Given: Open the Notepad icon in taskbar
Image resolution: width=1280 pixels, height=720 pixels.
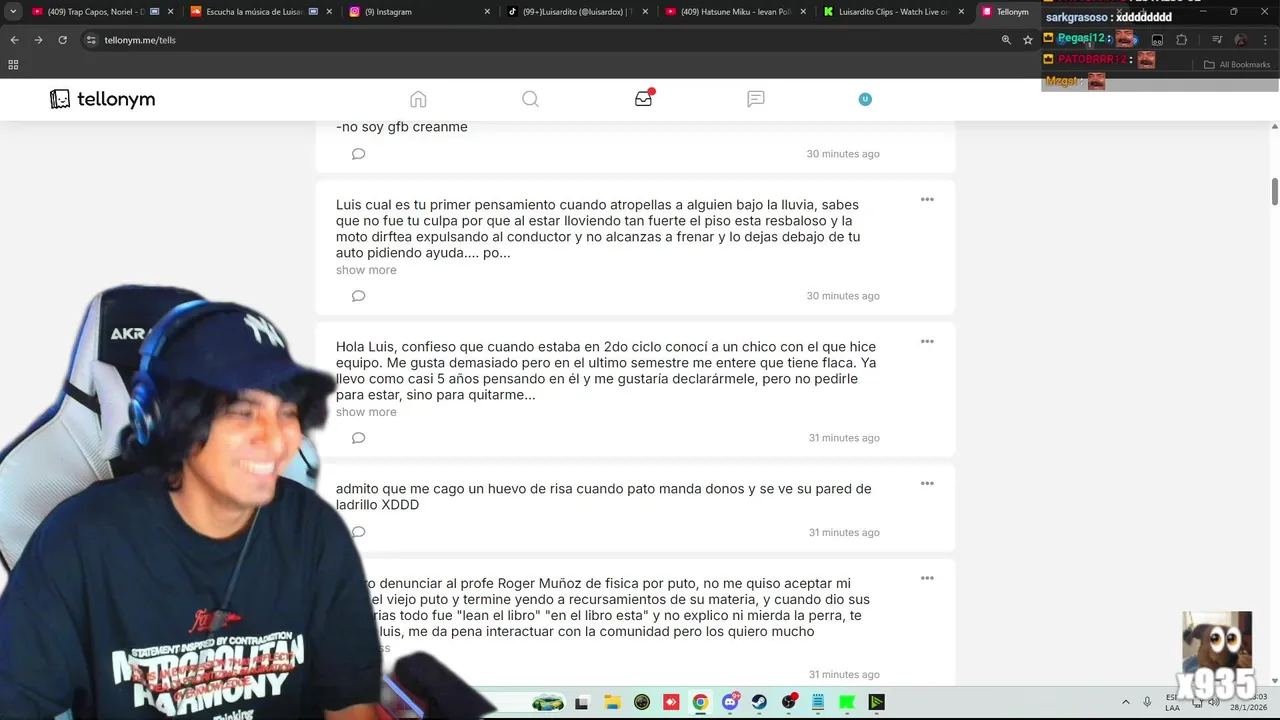Looking at the screenshot, I should point(818,702).
